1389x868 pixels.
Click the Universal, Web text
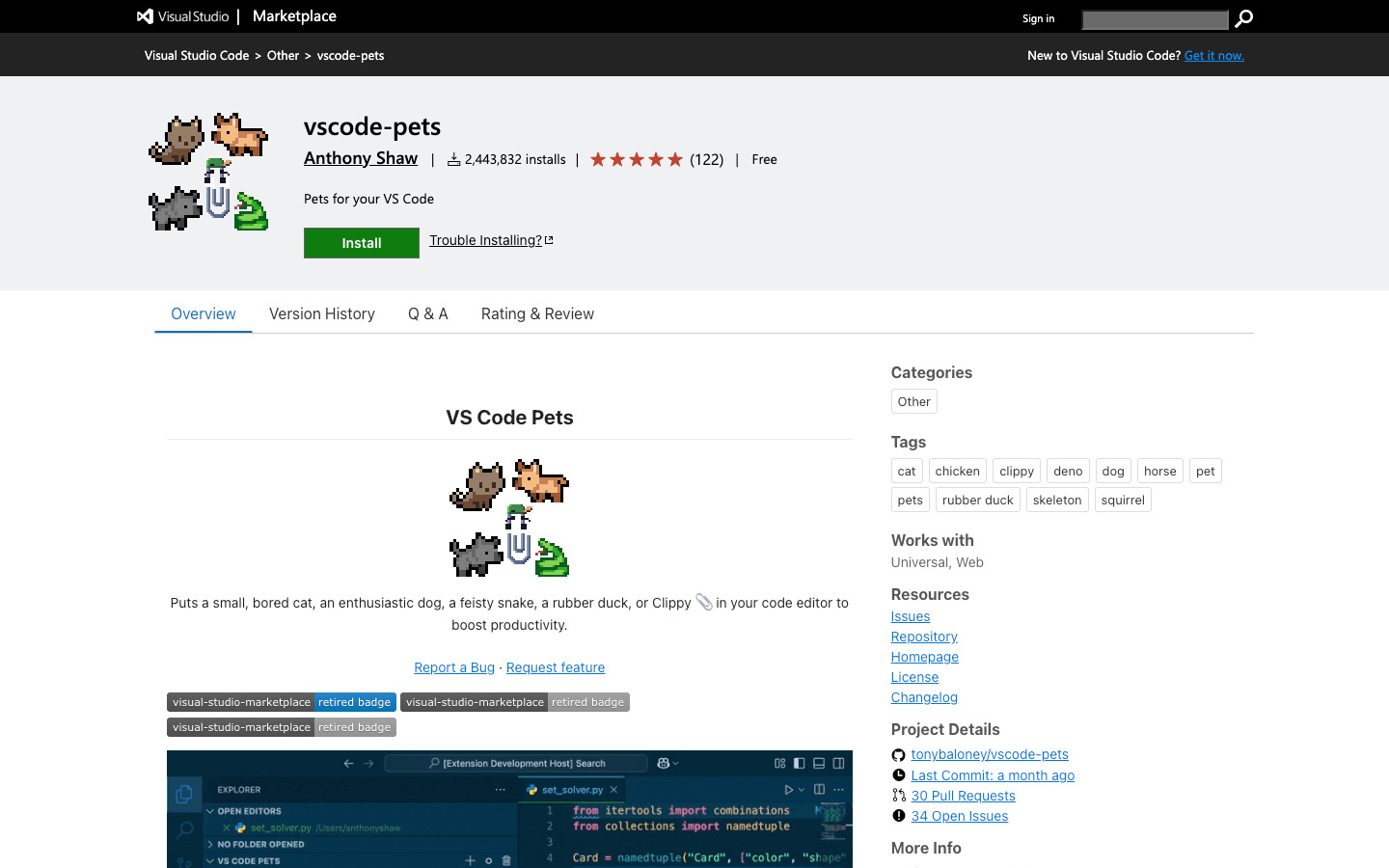pyautogui.click(x=938, y=562)
